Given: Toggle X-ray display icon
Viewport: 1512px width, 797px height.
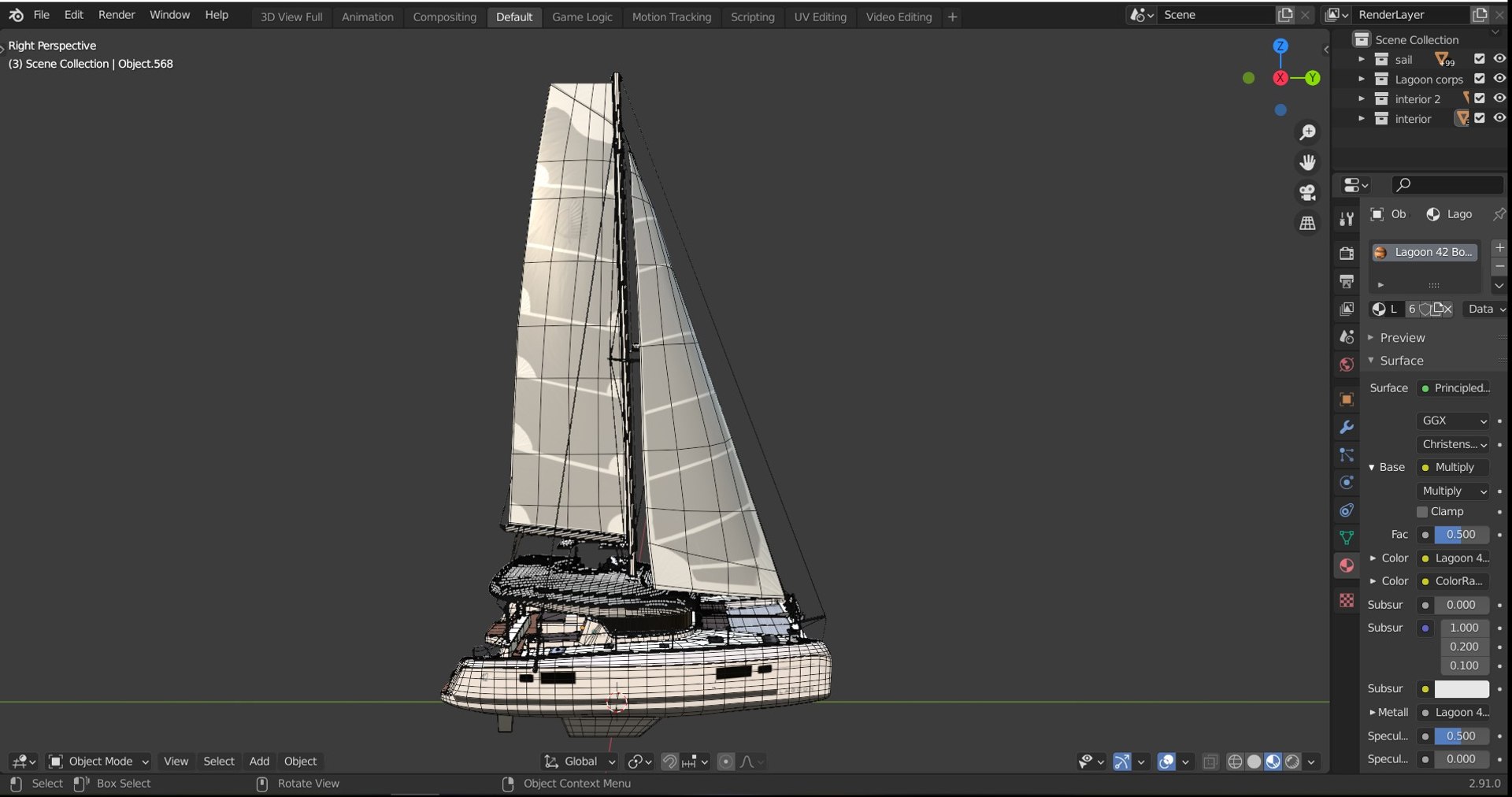Looking at the screenshot, I should point(1210,762).
